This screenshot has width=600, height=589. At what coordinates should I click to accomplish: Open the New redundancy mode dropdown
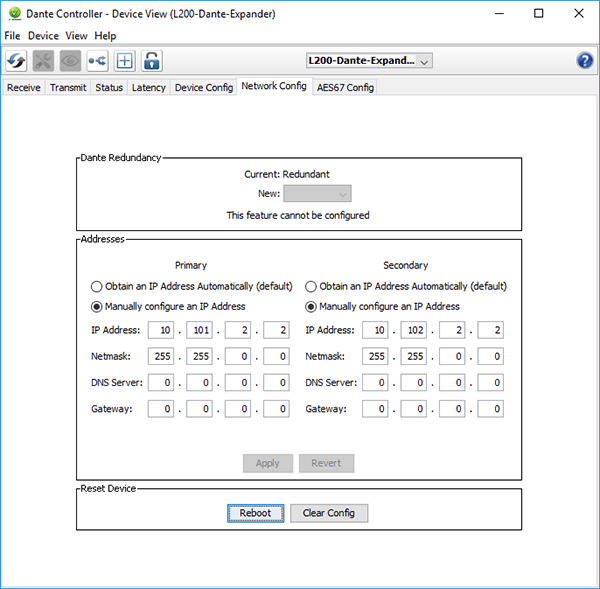[317, 194]
